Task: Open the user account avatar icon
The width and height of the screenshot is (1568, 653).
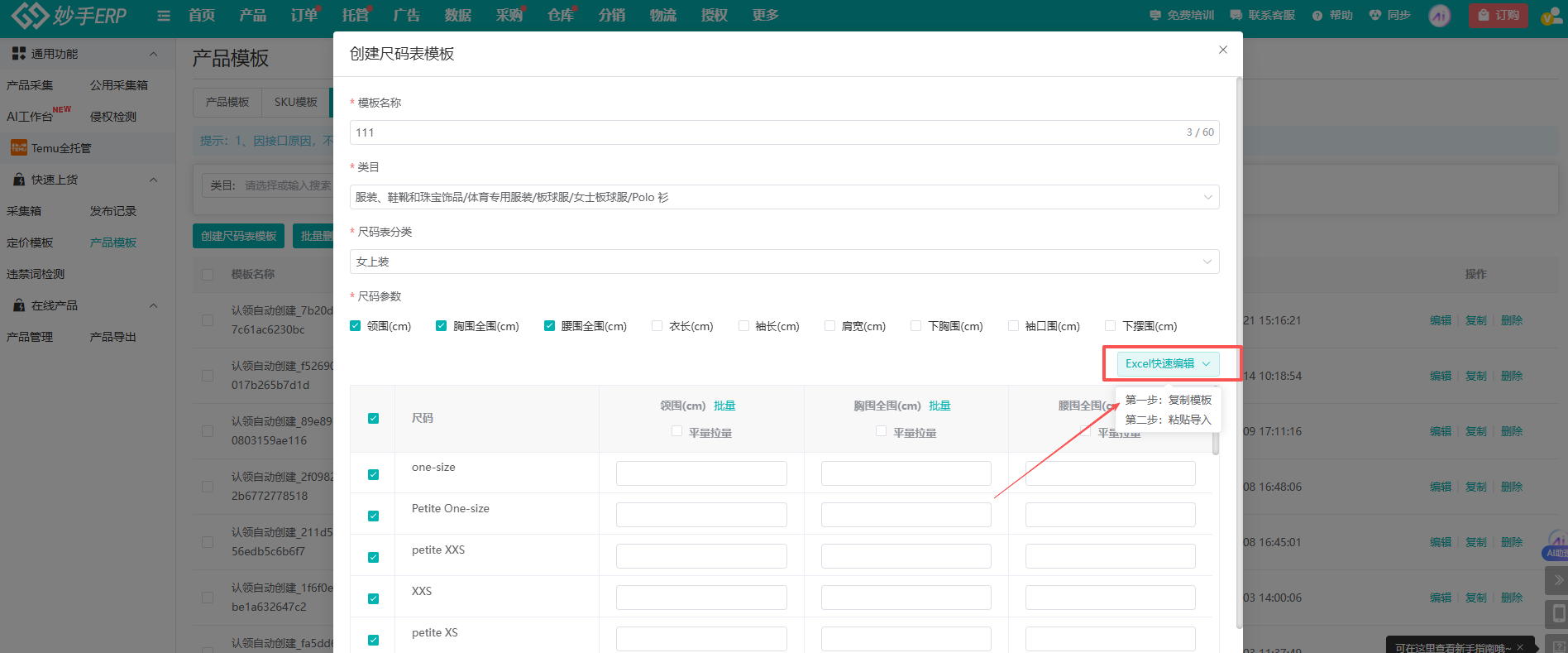Action: point(1551,16)
